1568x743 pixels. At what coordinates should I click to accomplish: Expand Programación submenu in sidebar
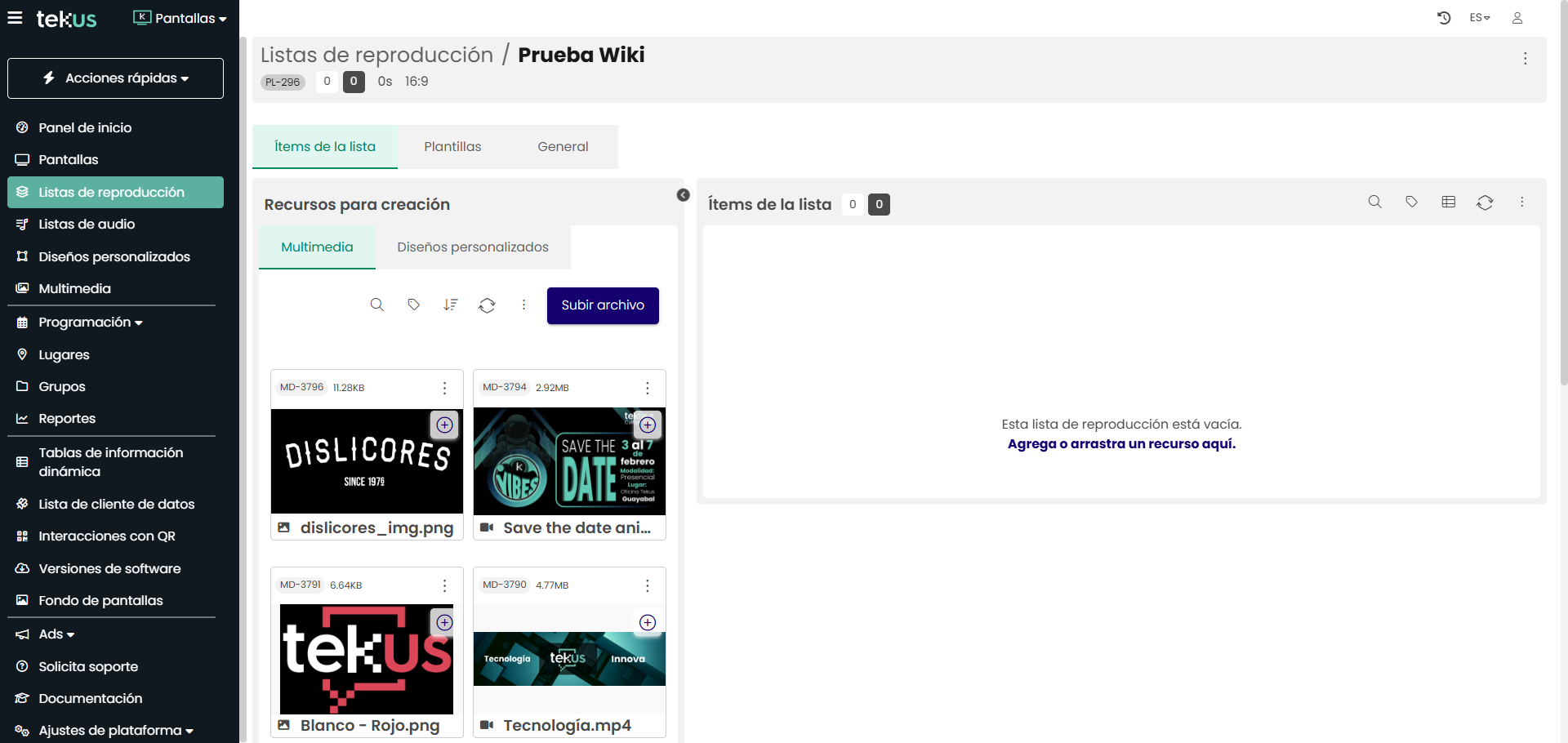90,323
